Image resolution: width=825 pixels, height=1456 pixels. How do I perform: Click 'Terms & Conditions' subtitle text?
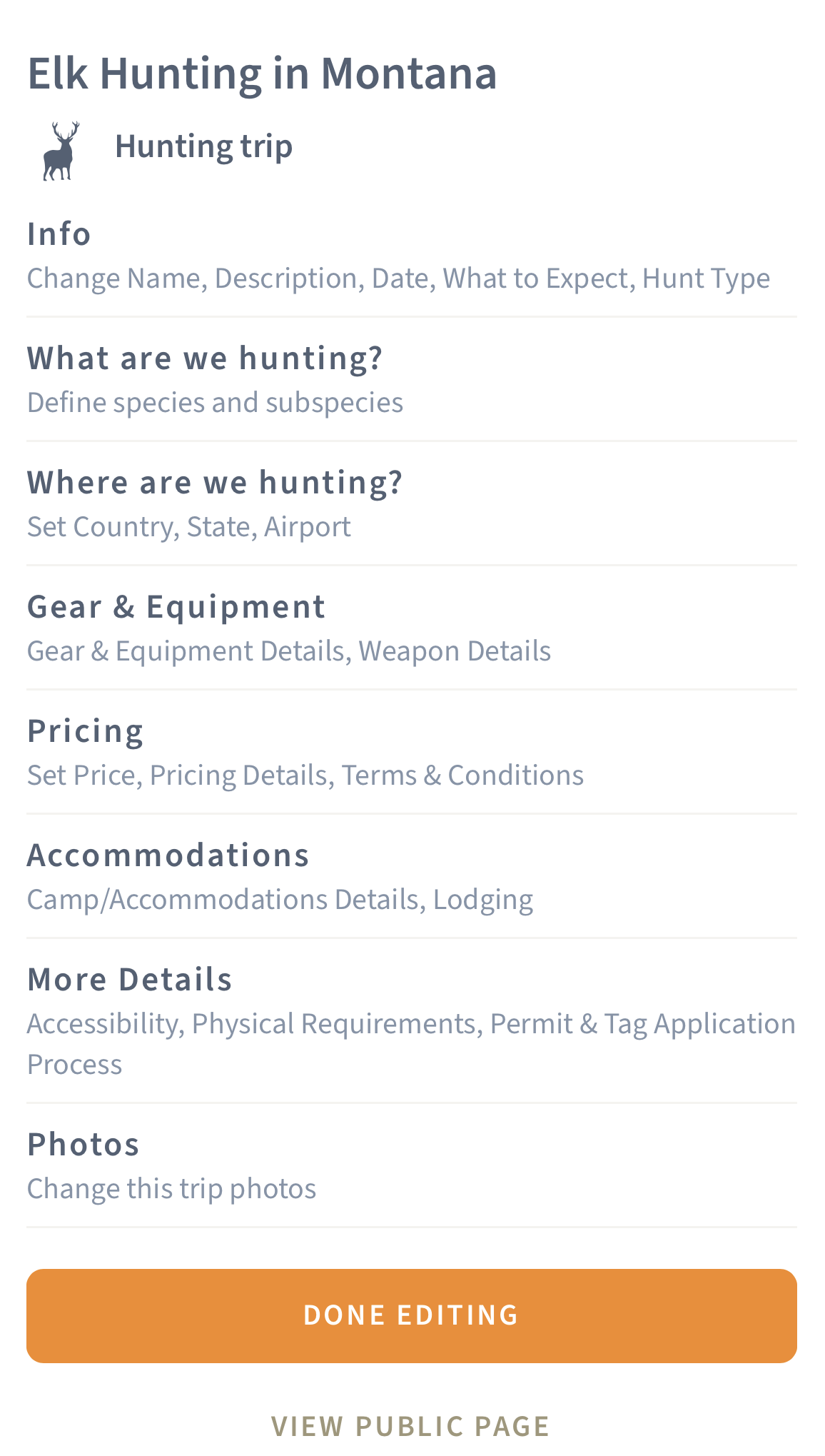(463, 774)
